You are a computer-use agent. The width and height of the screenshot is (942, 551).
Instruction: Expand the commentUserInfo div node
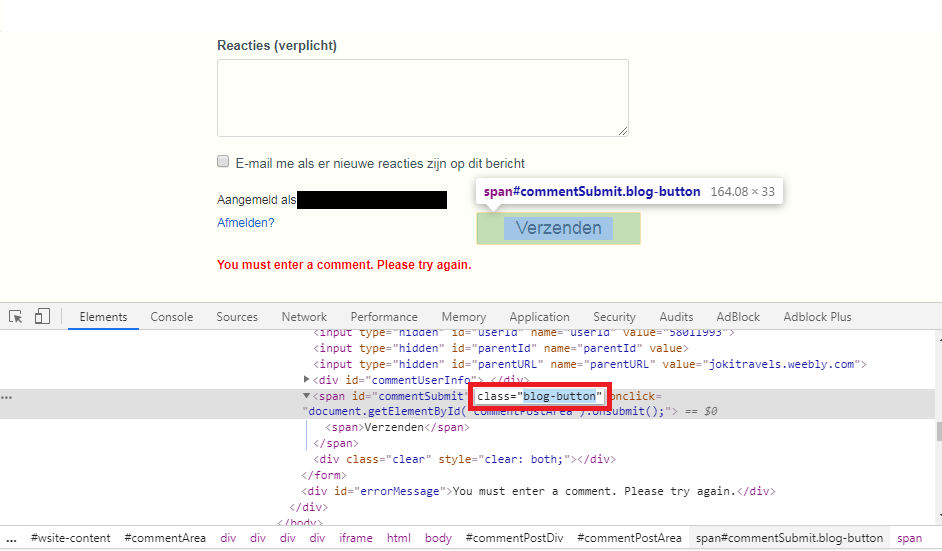coord(306,380)
